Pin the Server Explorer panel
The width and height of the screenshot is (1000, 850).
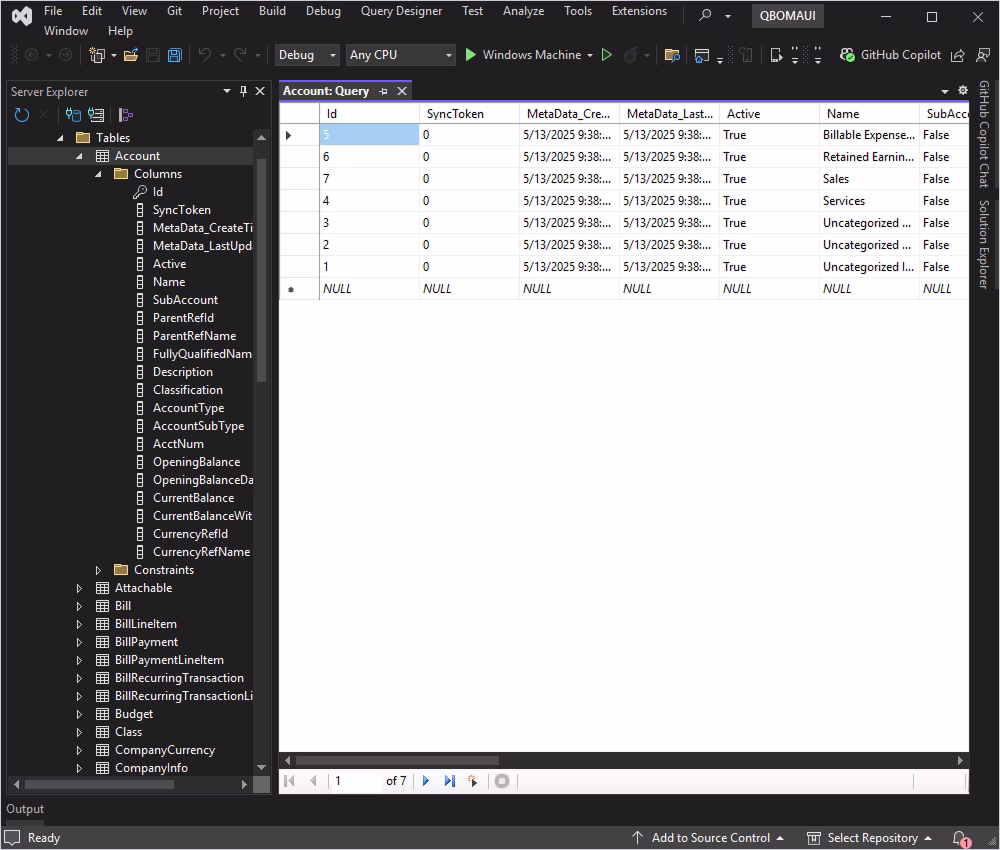244,91
